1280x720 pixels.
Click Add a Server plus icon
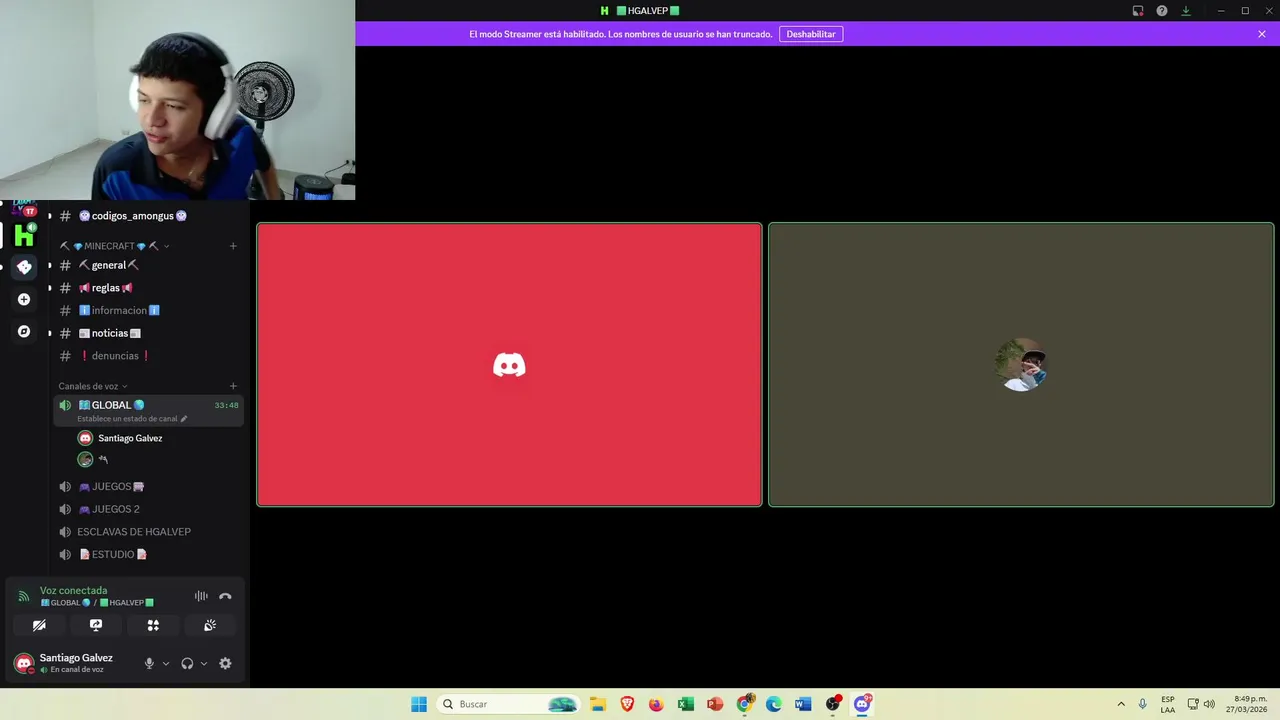coord(24,299)
